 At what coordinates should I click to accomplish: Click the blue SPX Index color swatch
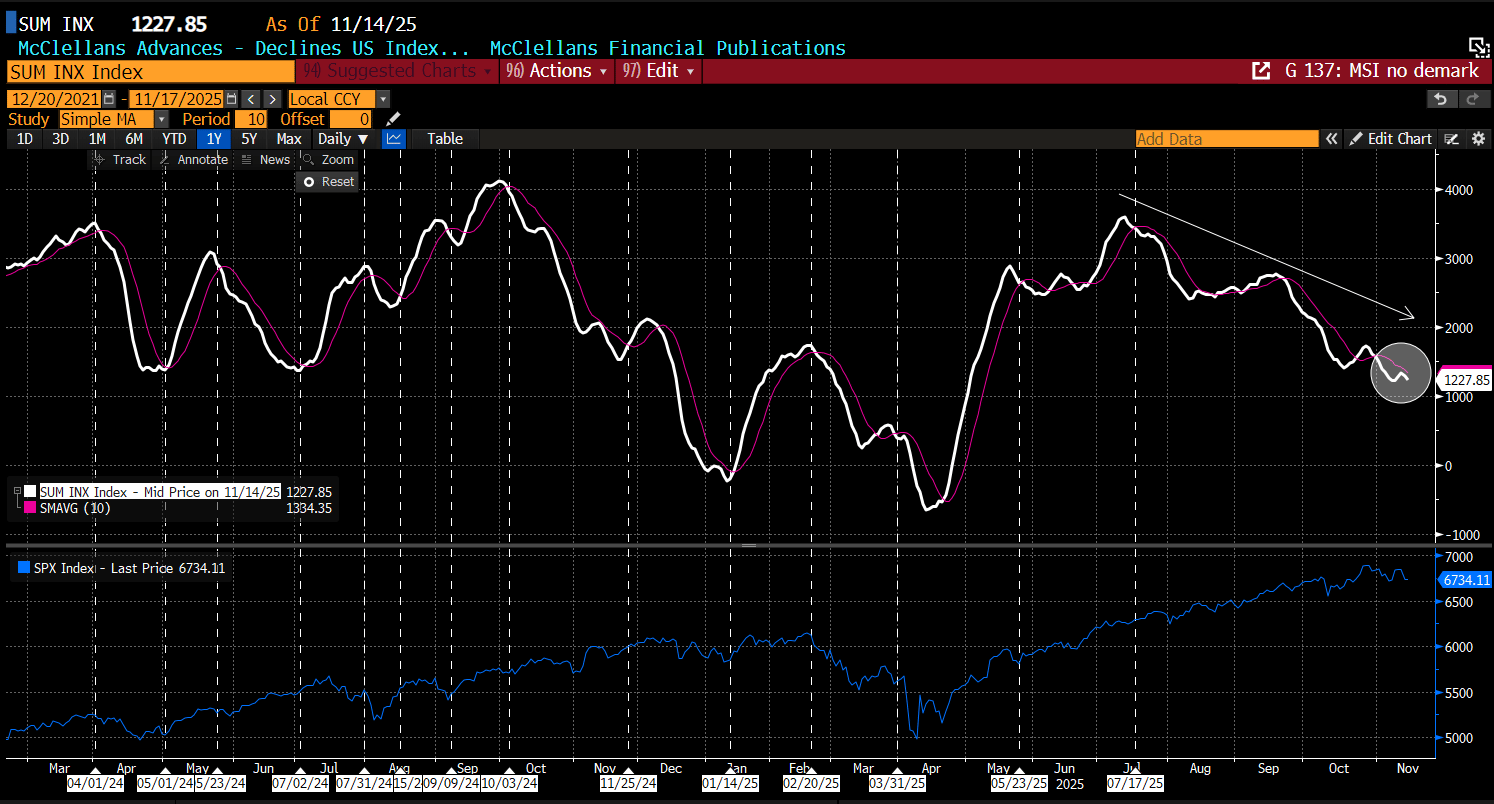tap(24, 568)
